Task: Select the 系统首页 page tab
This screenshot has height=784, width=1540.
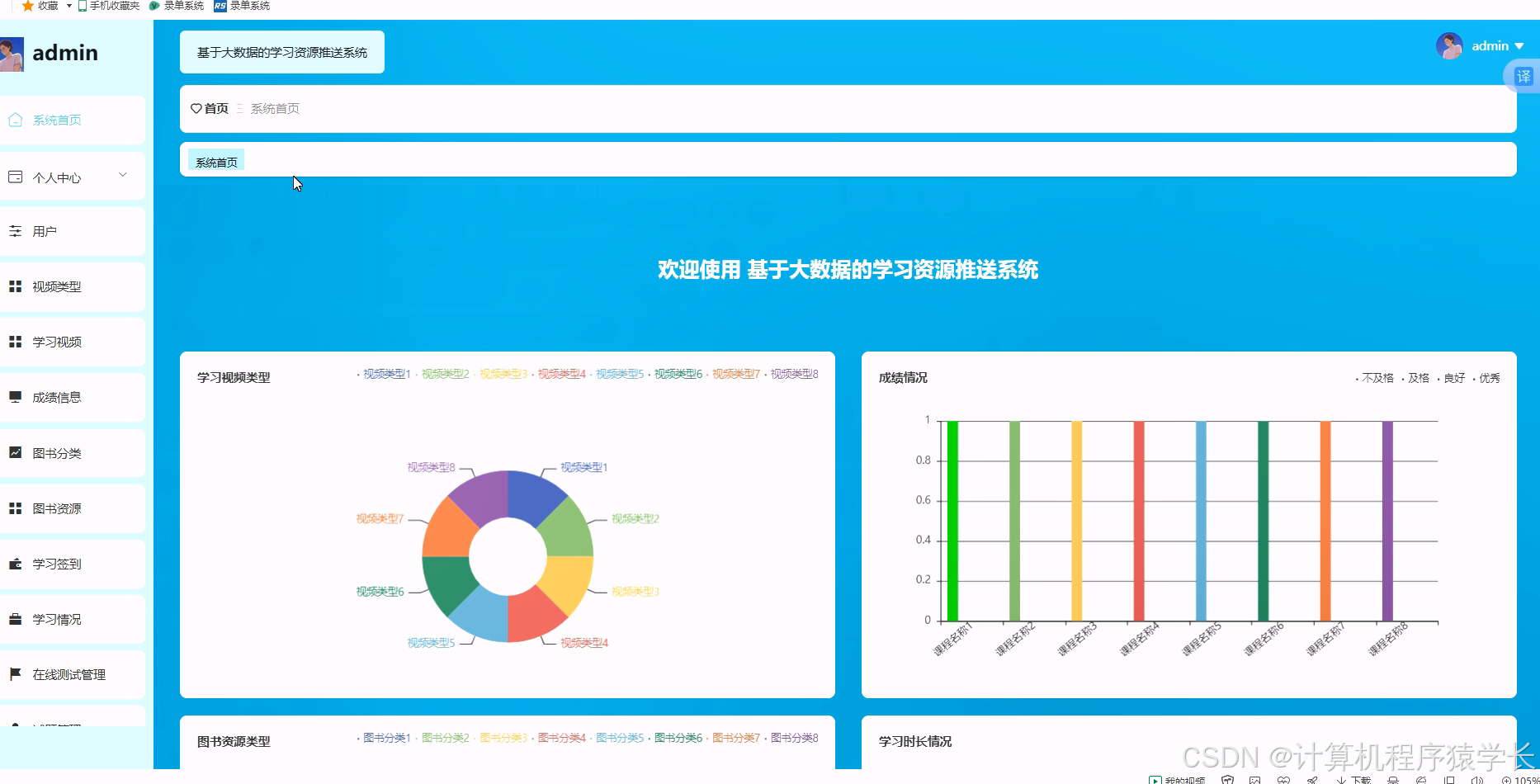Action: pyautogui.click(x=216, y=162)
